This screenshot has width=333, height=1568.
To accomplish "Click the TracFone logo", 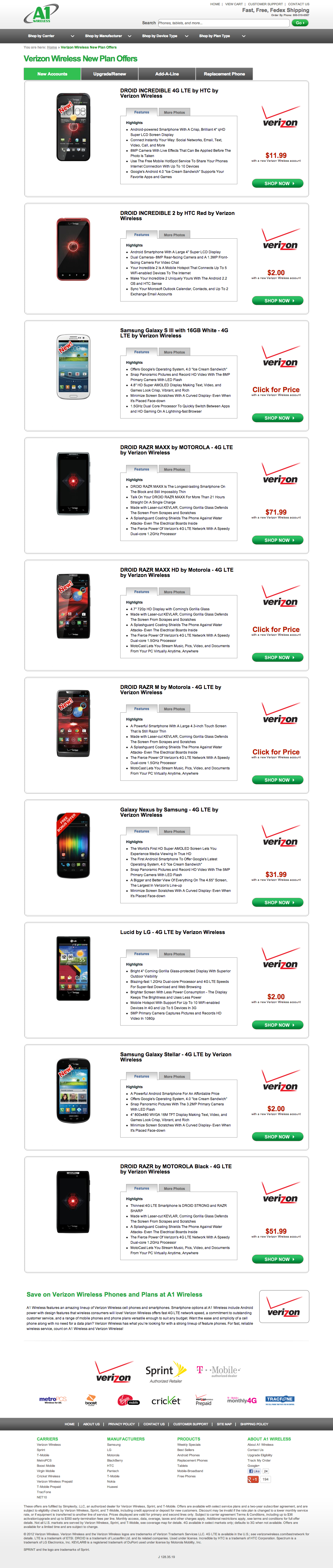I will tap(280, 1399).
